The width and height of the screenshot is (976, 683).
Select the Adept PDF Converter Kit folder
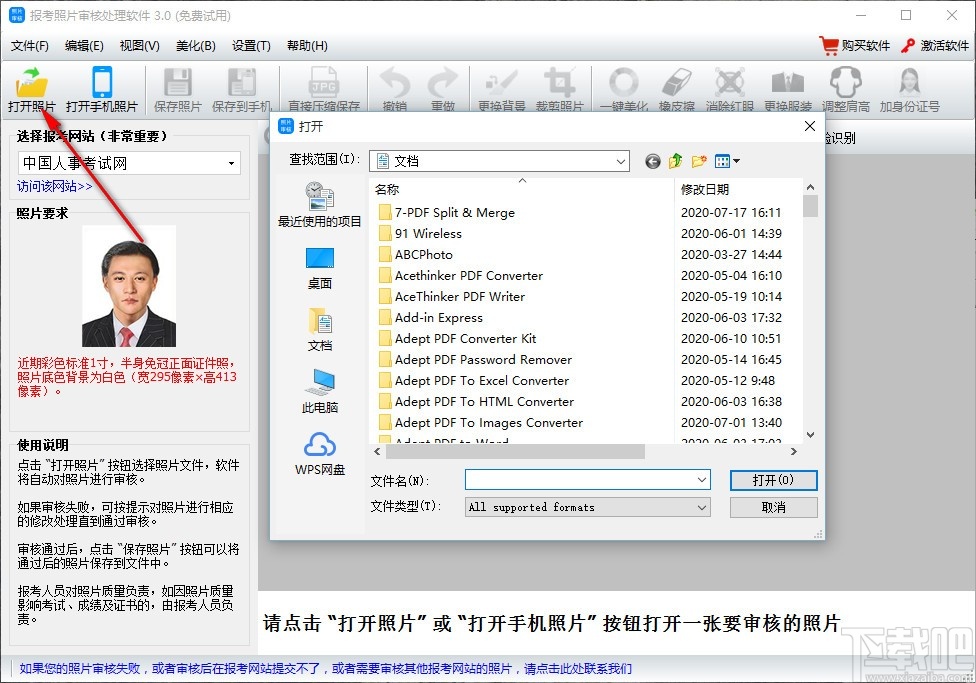pyautogui.click(x=457, y=339)
